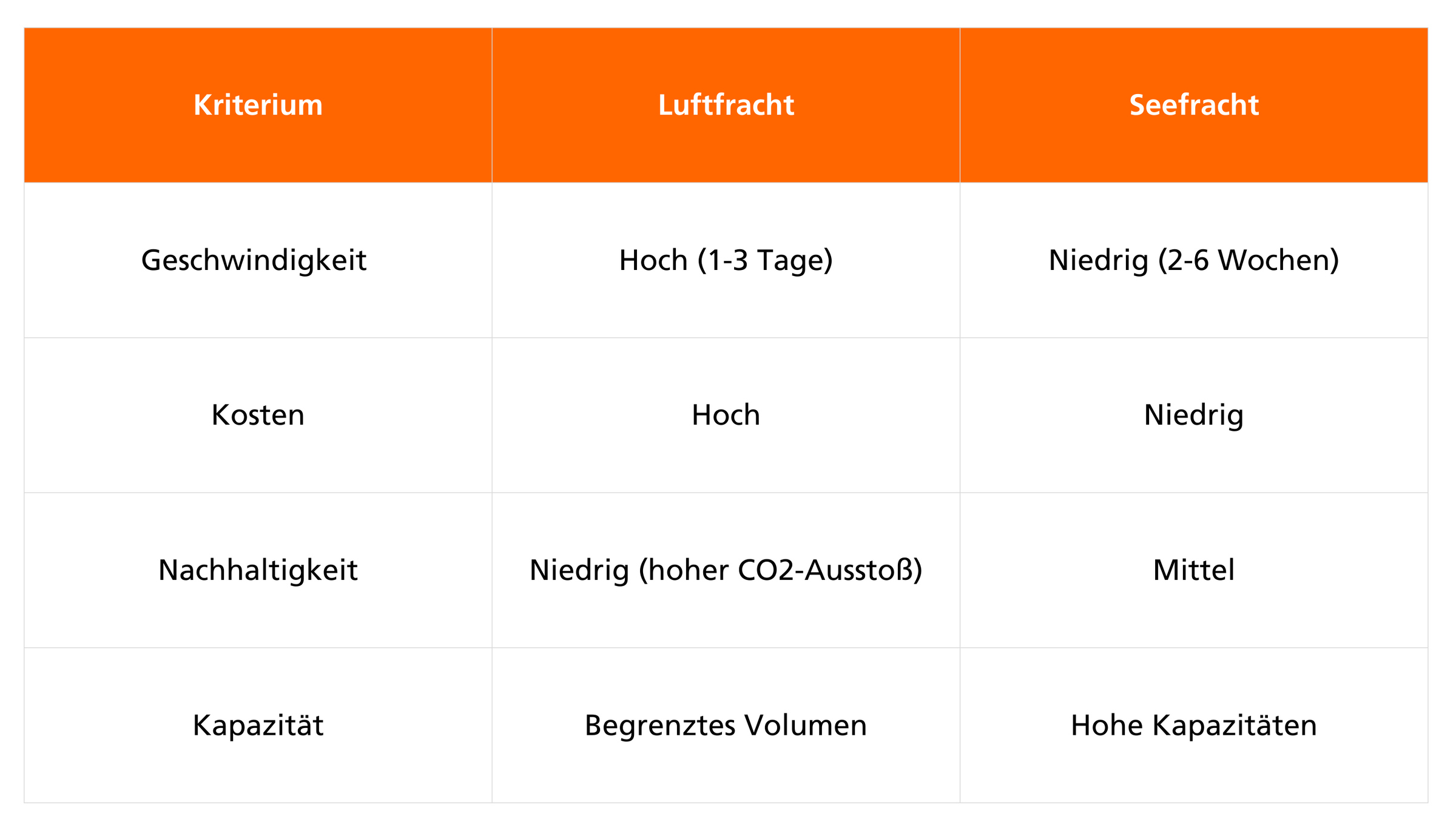
Task: Click the Kosten row label cell
Action: (x=258, y=415)
